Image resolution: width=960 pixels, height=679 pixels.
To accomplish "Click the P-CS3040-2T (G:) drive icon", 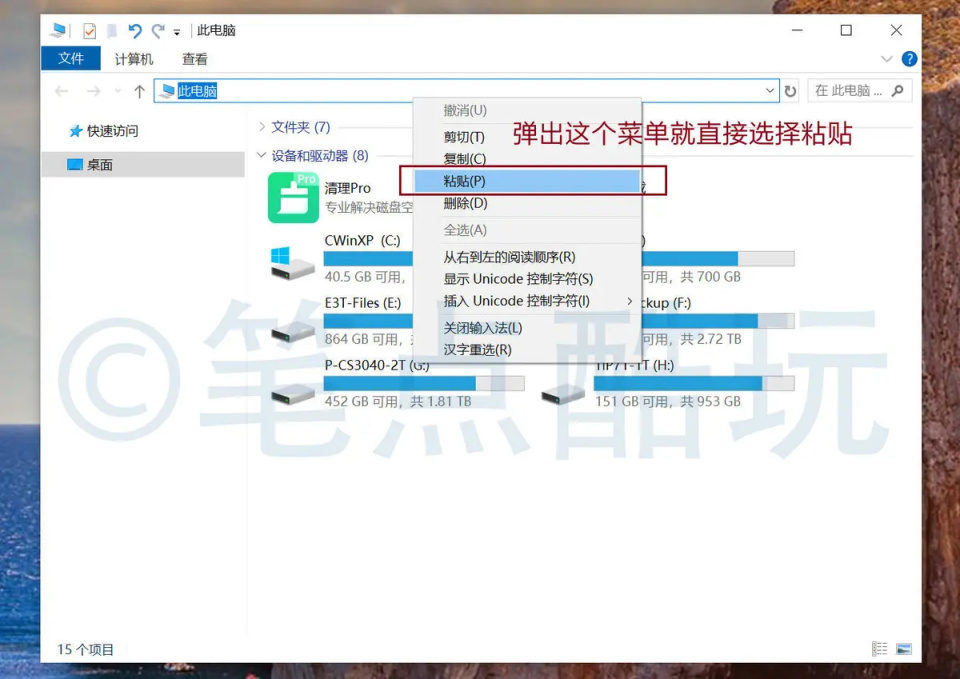I will click(x=293, y=394).
